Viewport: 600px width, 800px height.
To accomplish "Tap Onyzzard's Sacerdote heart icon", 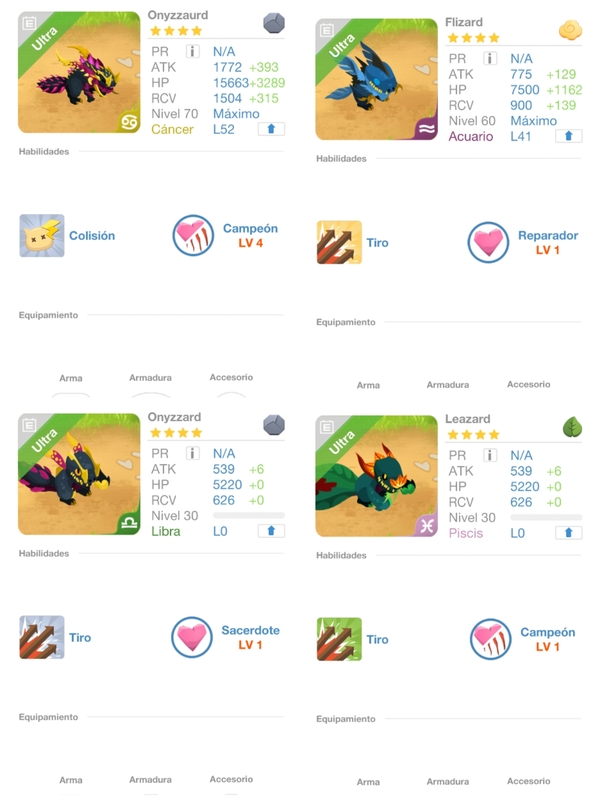I will [192, 637].
